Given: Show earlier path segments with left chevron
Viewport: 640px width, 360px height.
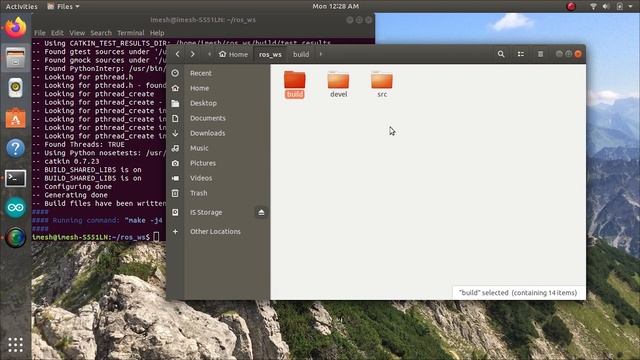Looking at the screenshot, I should pyautogui.click(x=209, y=54).
